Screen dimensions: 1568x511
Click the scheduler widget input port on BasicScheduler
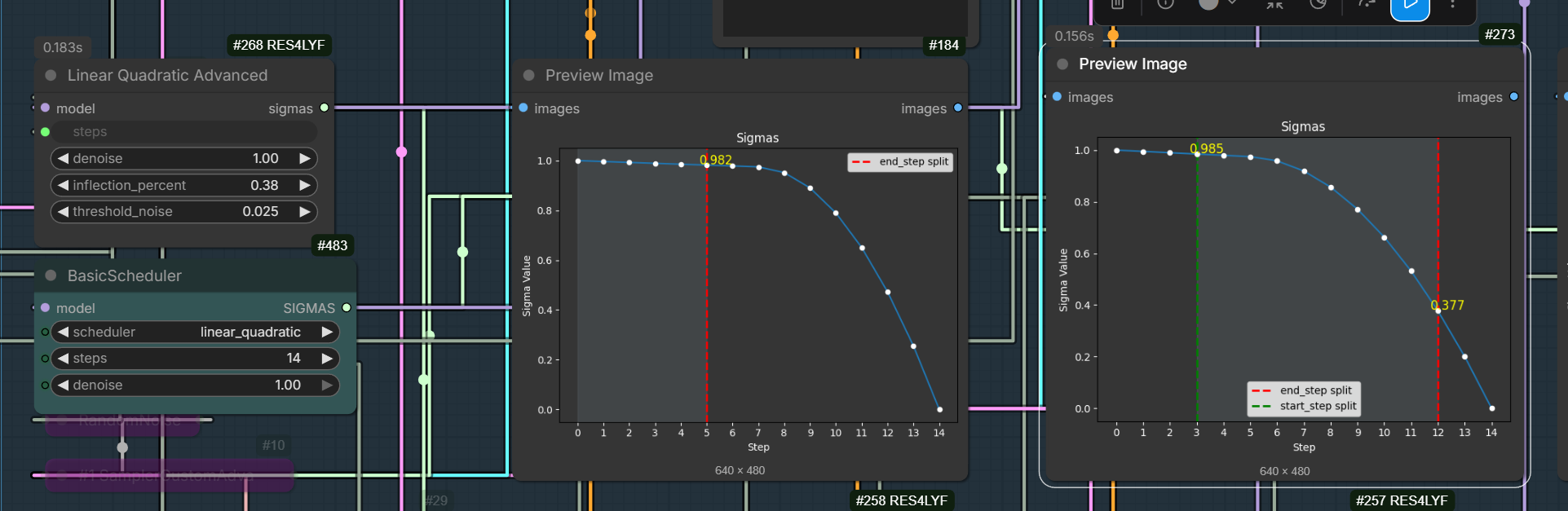pyautogui.click(x=45, y=332)
